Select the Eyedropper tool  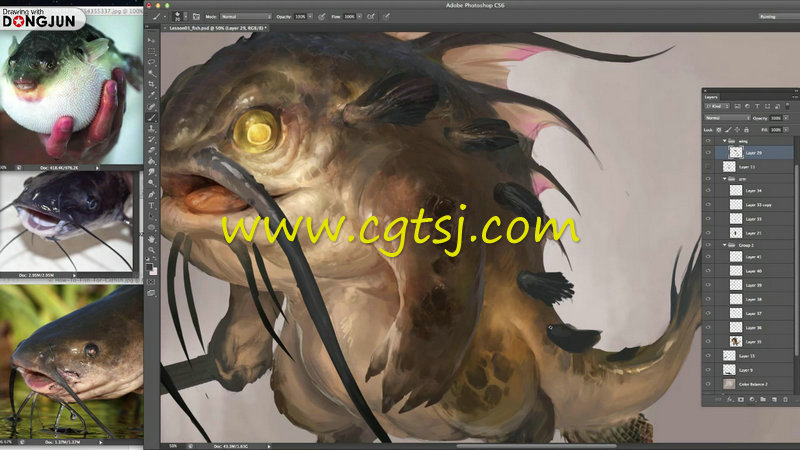[152, 95]
